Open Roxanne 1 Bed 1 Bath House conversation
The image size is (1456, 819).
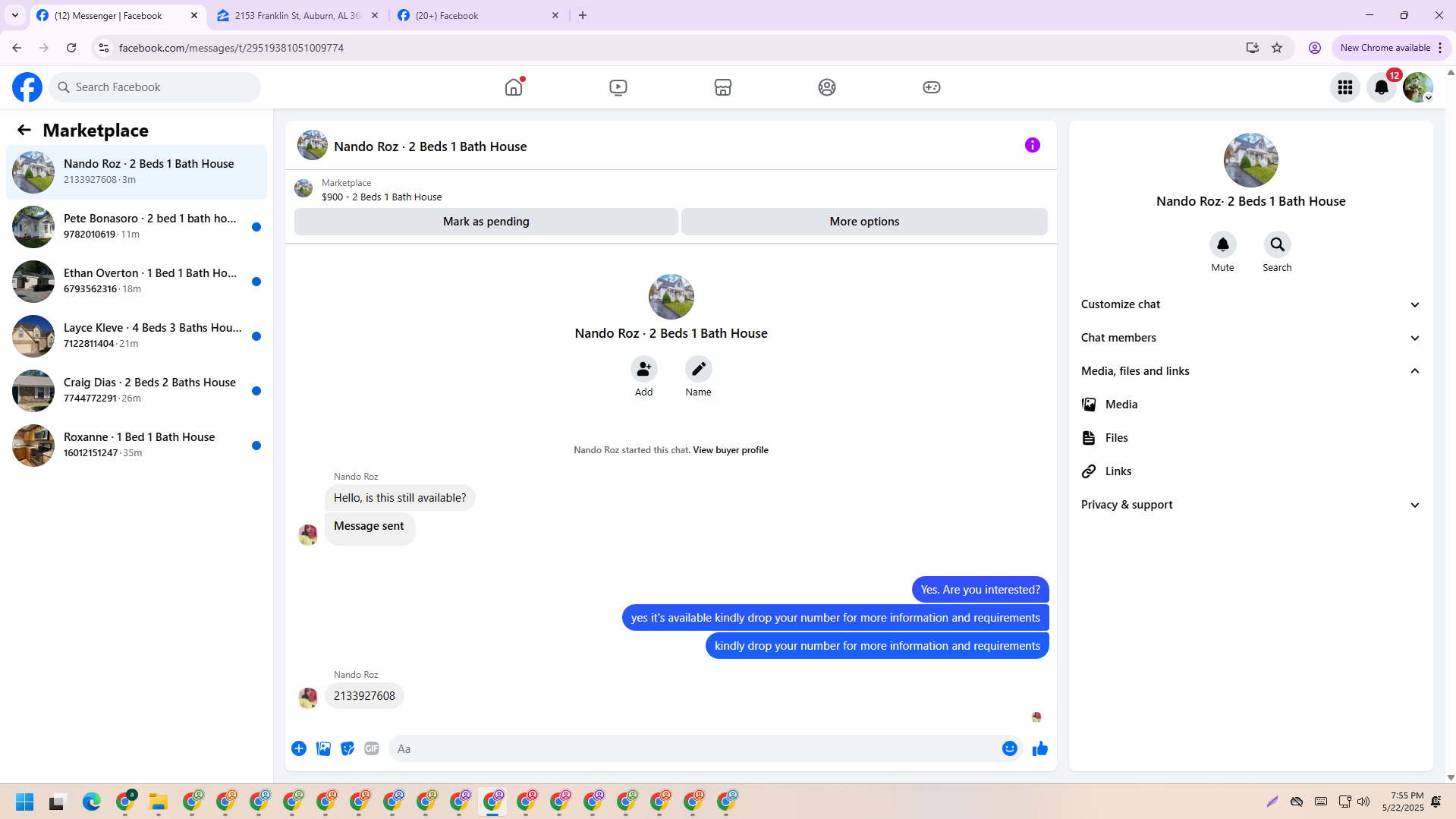click(x=137, y=446)
